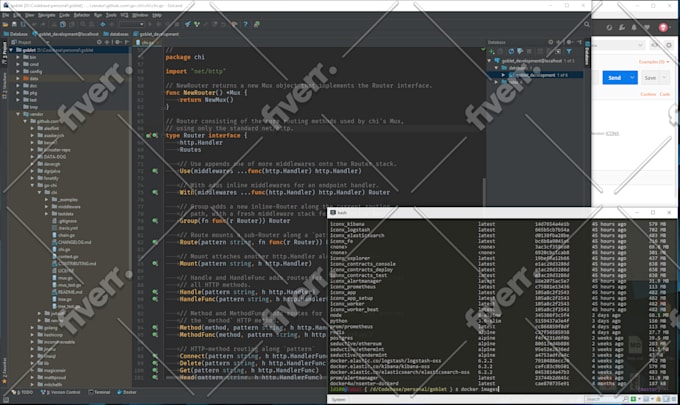Screen dimensions: 680x405
Task: Click the bash terminal command line
Action: point(414,389)
